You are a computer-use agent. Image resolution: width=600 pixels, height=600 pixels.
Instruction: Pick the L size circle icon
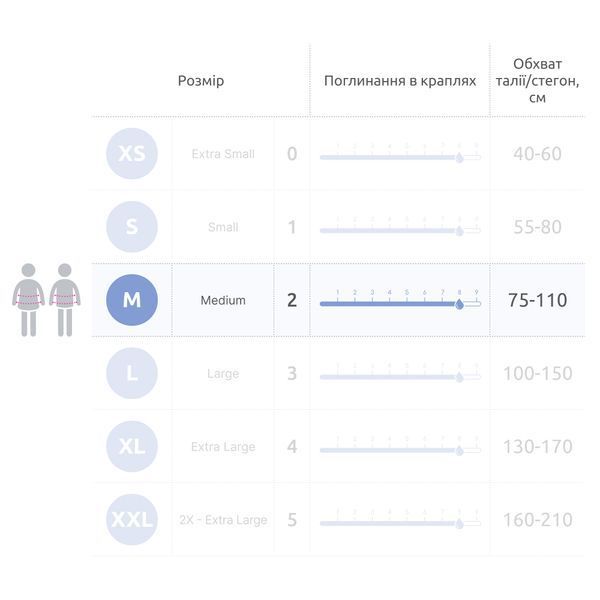[132, 373]
